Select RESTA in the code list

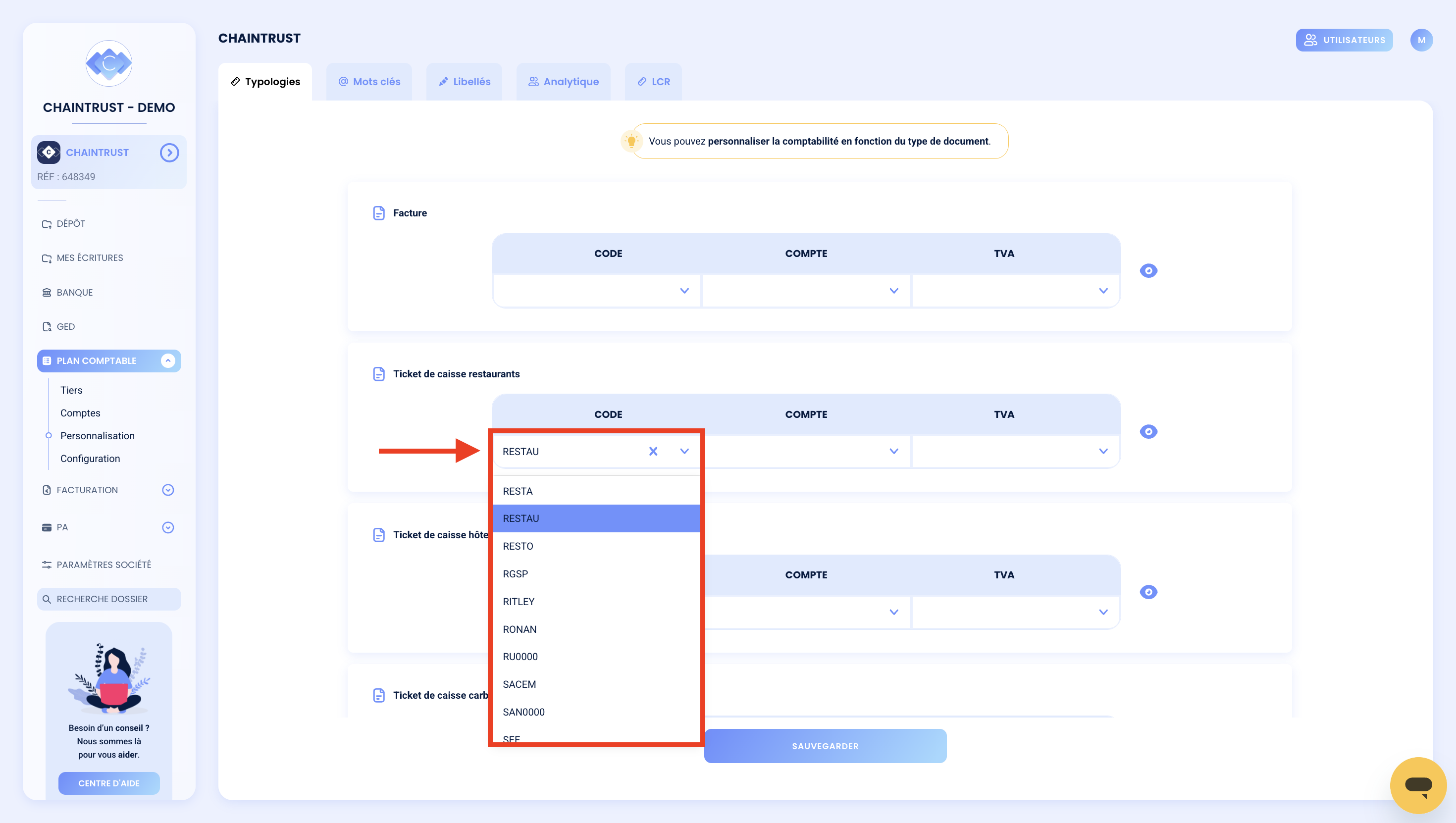click(596, 491)
